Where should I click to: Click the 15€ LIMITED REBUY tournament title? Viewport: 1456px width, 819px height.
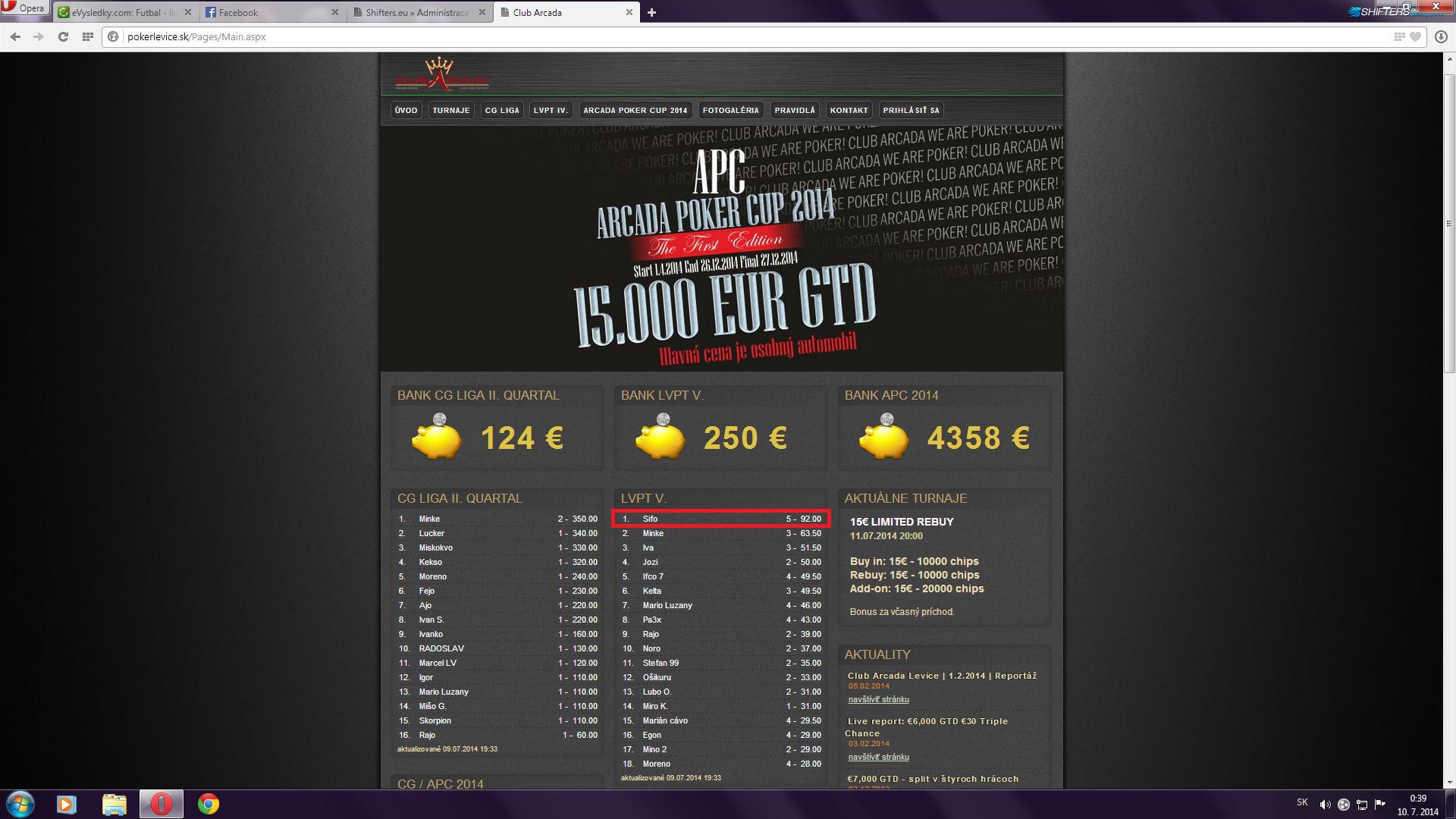click(x=902, y=522)
